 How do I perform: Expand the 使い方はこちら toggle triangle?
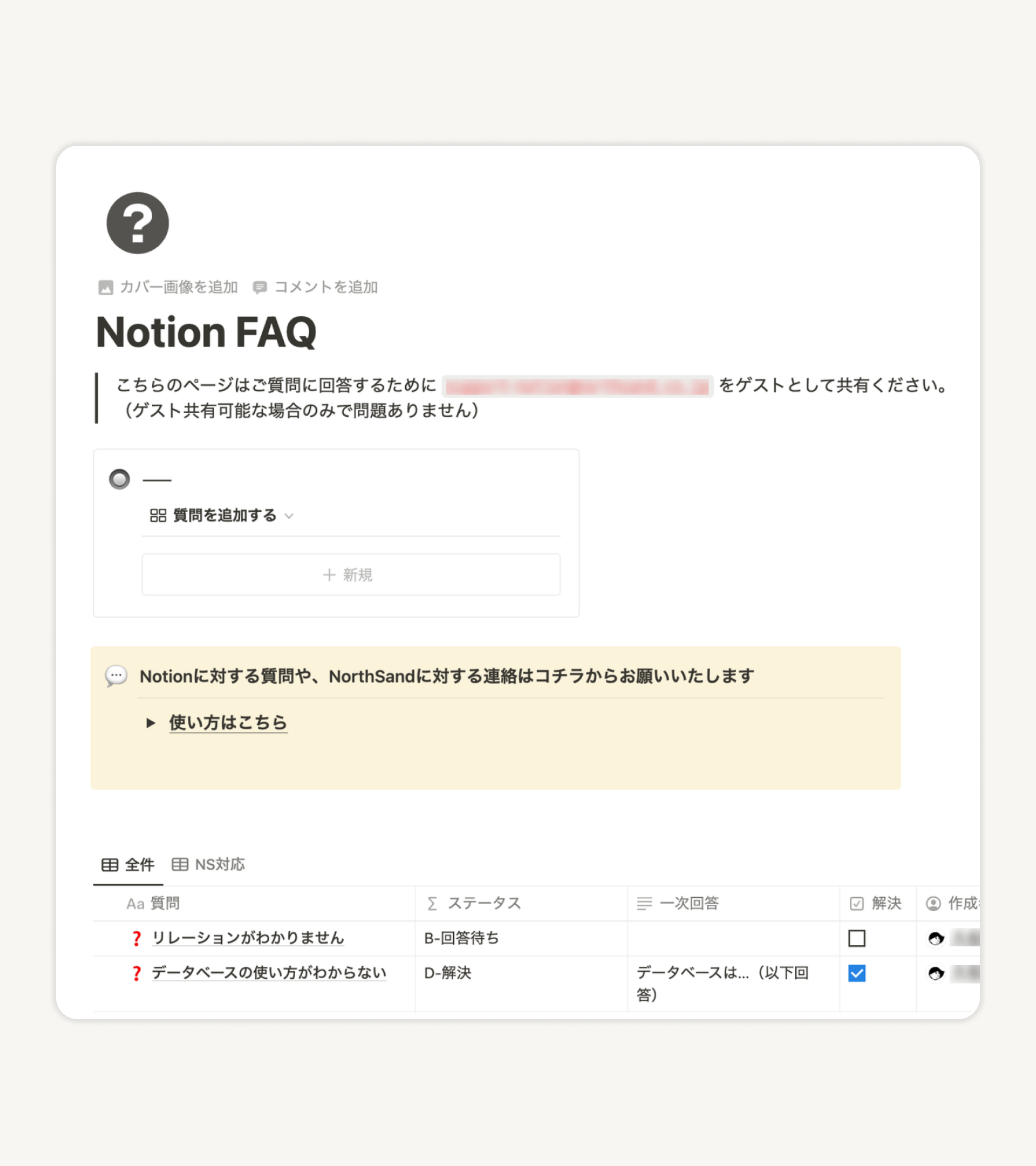click(151, 723)
